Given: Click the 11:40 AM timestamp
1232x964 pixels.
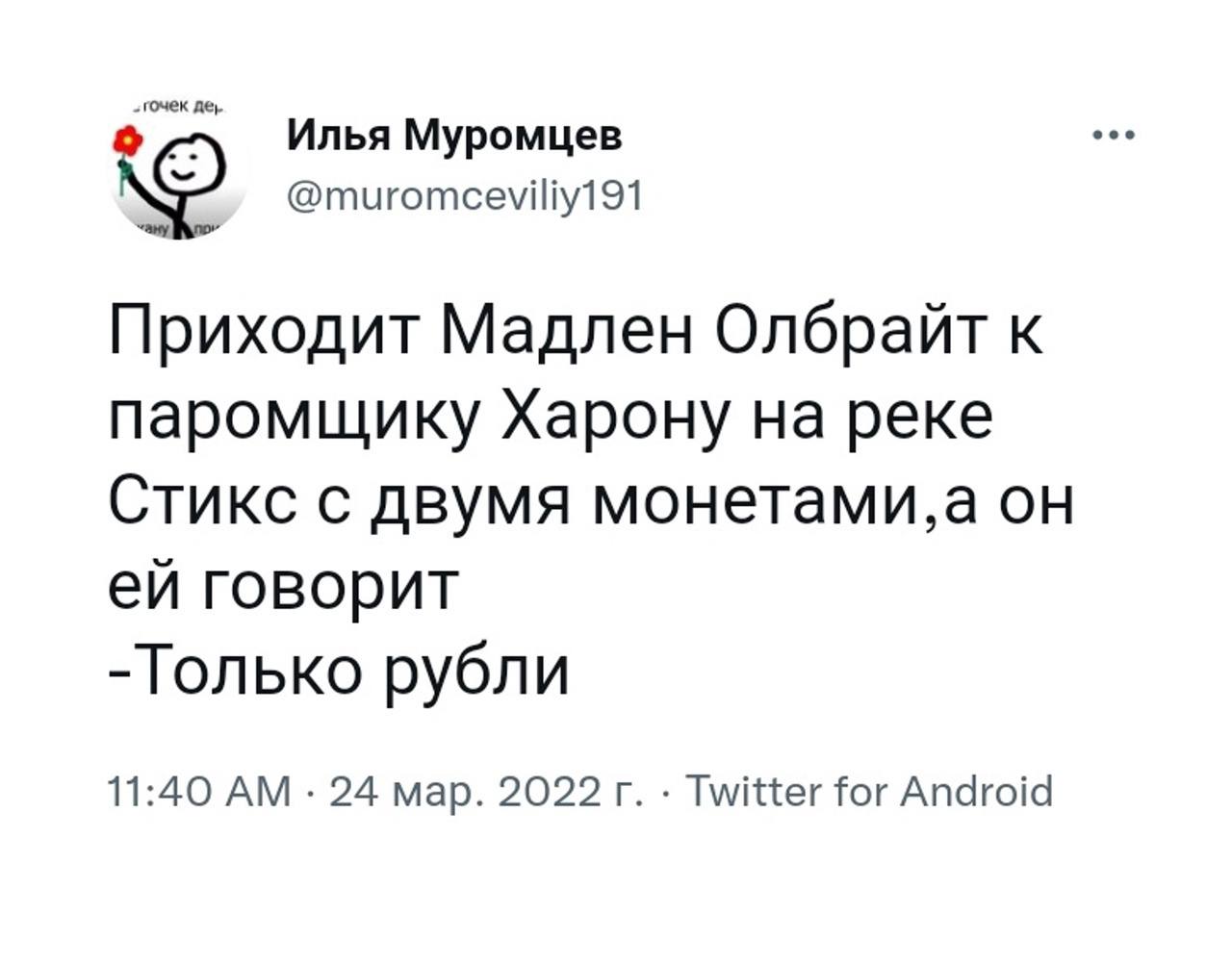Looking at the screenshot, I should (x=199, y=794).
